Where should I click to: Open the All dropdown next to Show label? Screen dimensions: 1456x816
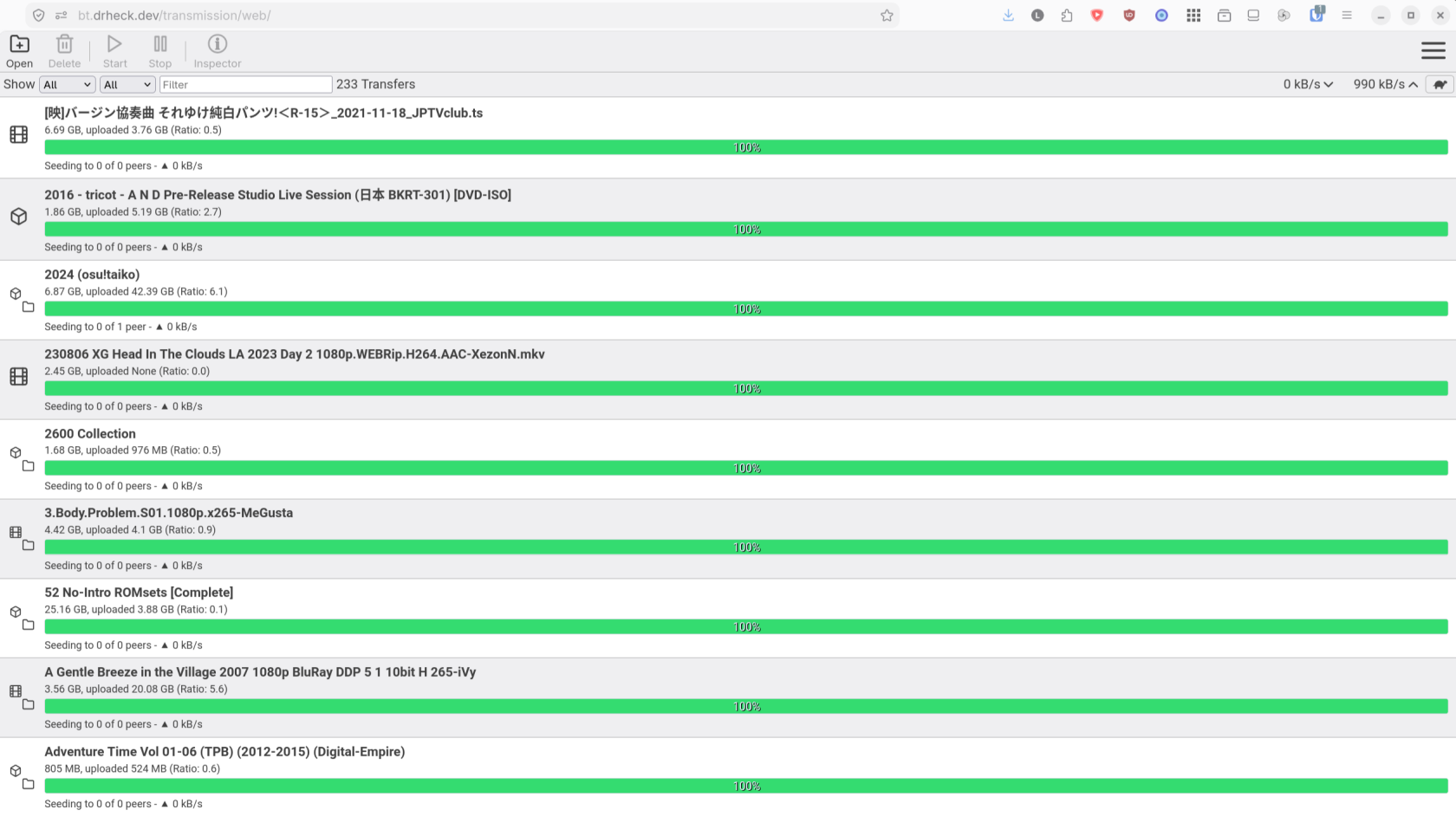67,84
